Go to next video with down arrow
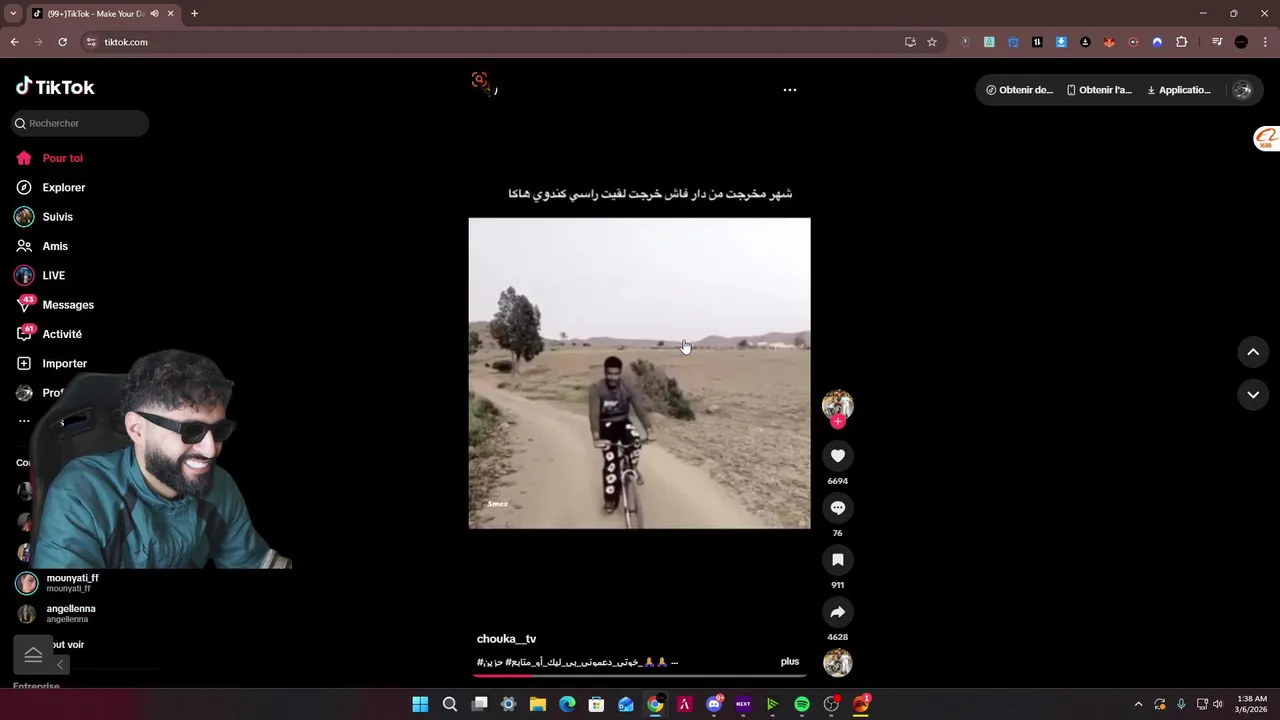Image resolution: width=1280 pixels, height=720 pixels. 1253,395
